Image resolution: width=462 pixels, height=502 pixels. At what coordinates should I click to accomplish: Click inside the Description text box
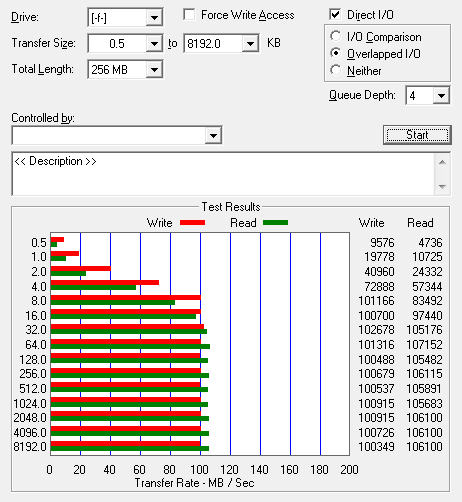[223, 174]
